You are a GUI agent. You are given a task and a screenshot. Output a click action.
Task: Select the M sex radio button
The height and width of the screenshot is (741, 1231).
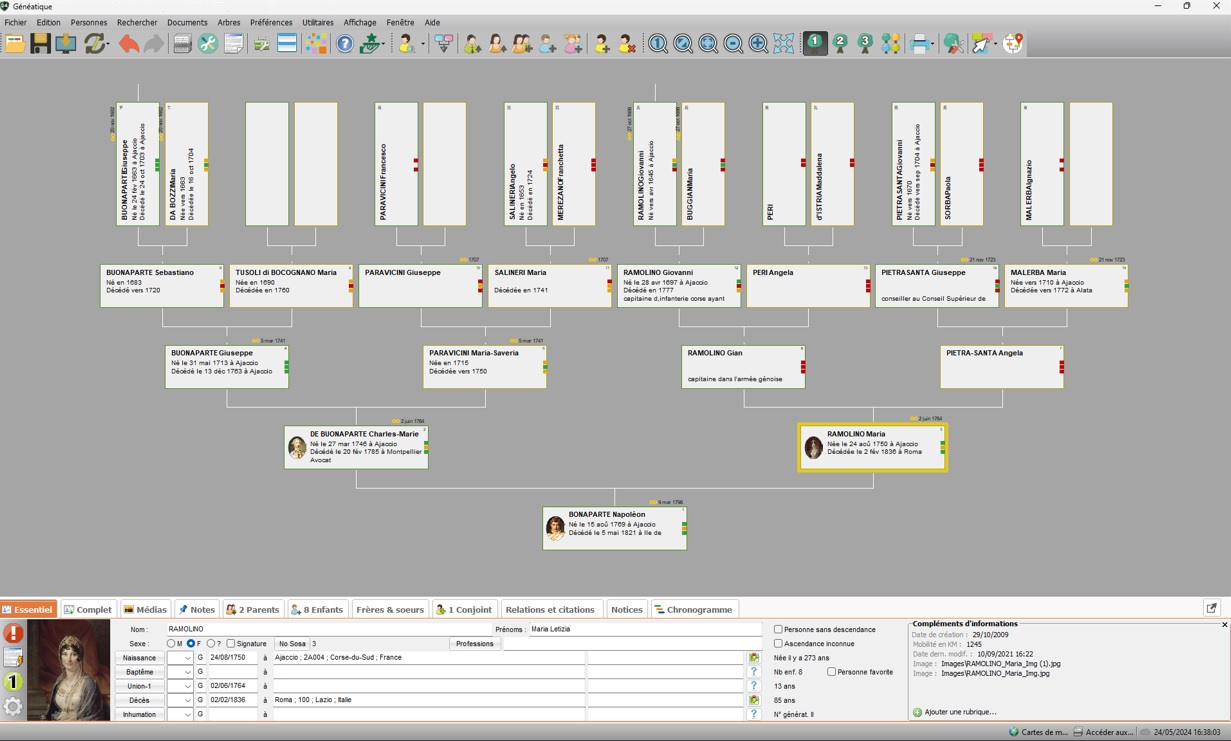(171, 644)
